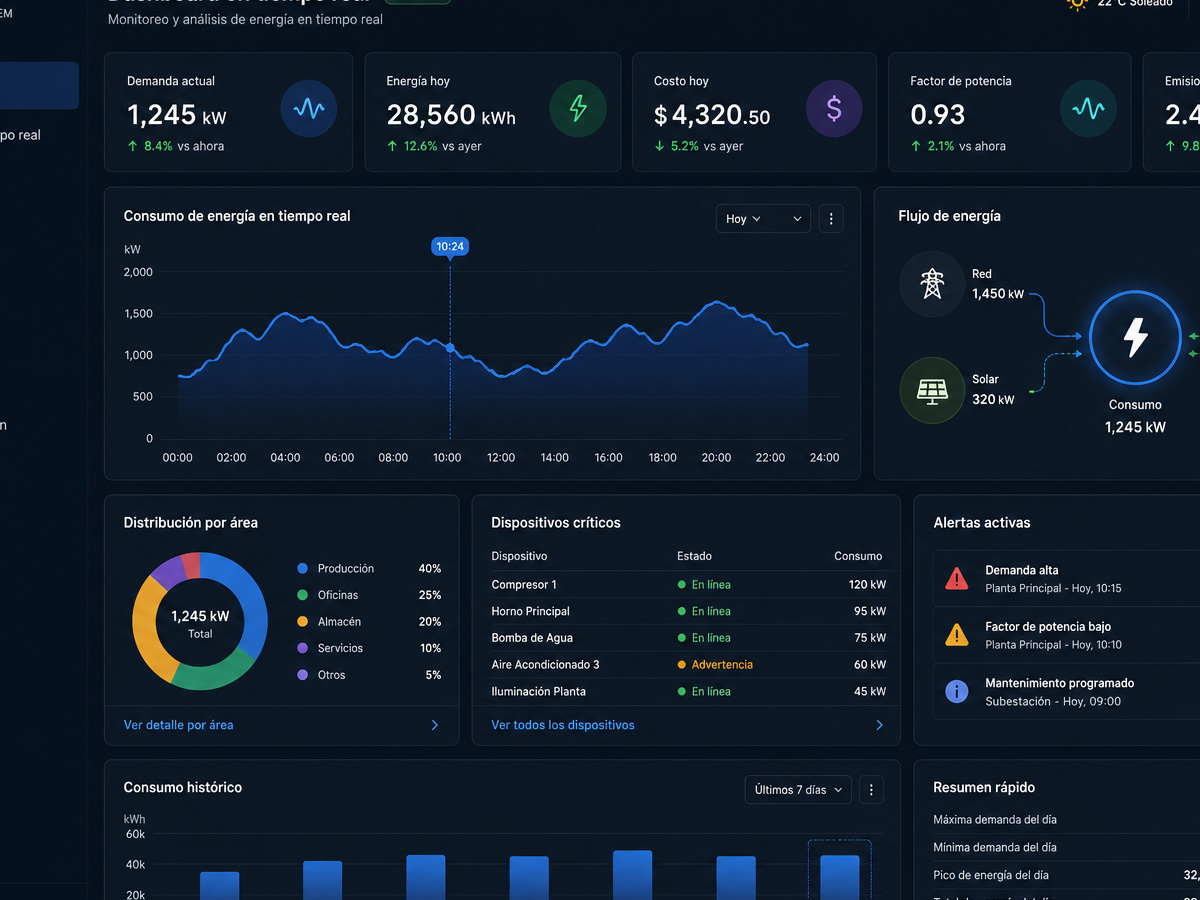Screen dimensions: 1200x900
Task: Select the Red power tower icon
Action: click(932, 284)
